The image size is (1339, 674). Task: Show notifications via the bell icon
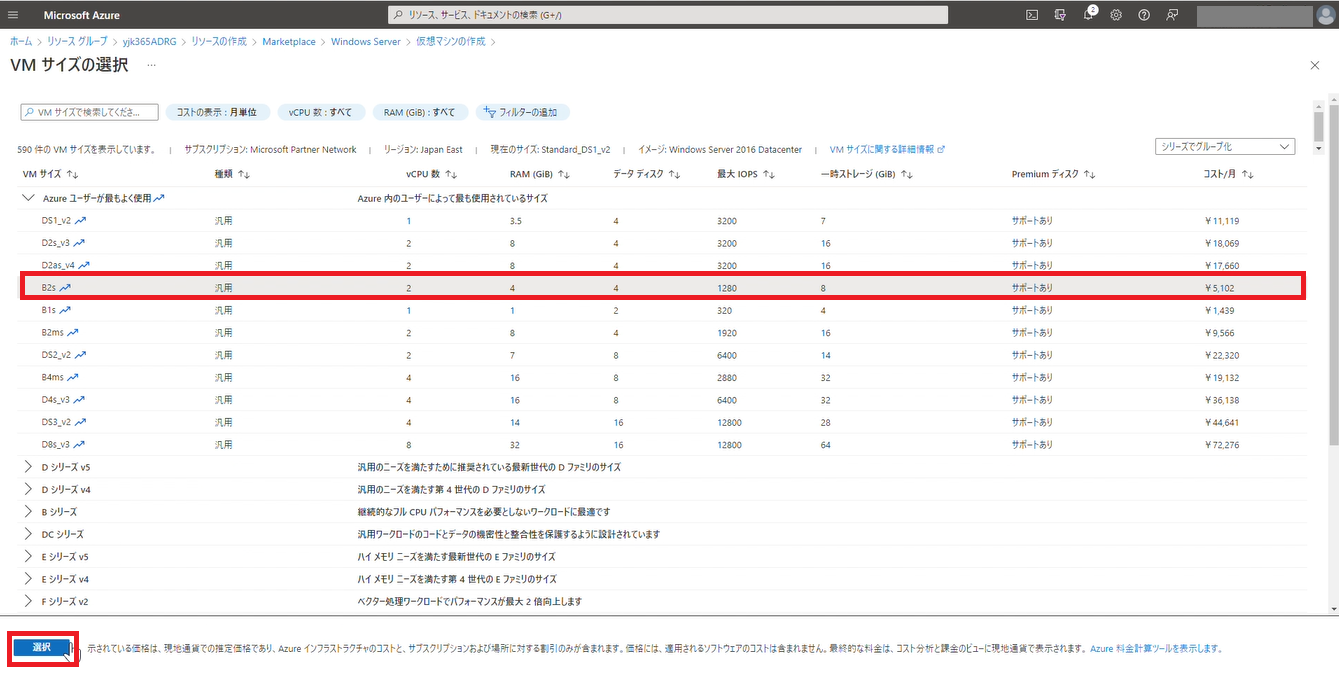pyautogui.click(x=1088, y=15)
